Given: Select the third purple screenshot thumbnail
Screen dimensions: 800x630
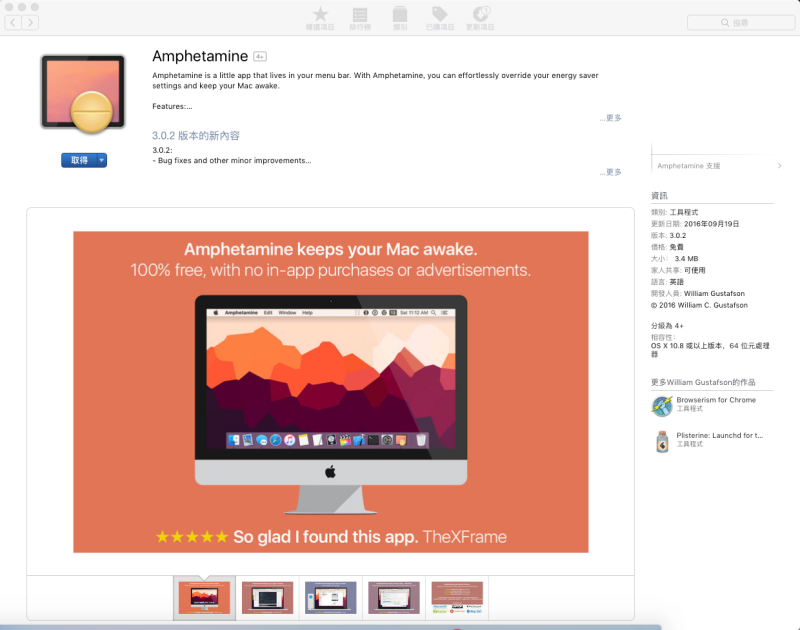Looking at the screenshot, I should point(331,597).
